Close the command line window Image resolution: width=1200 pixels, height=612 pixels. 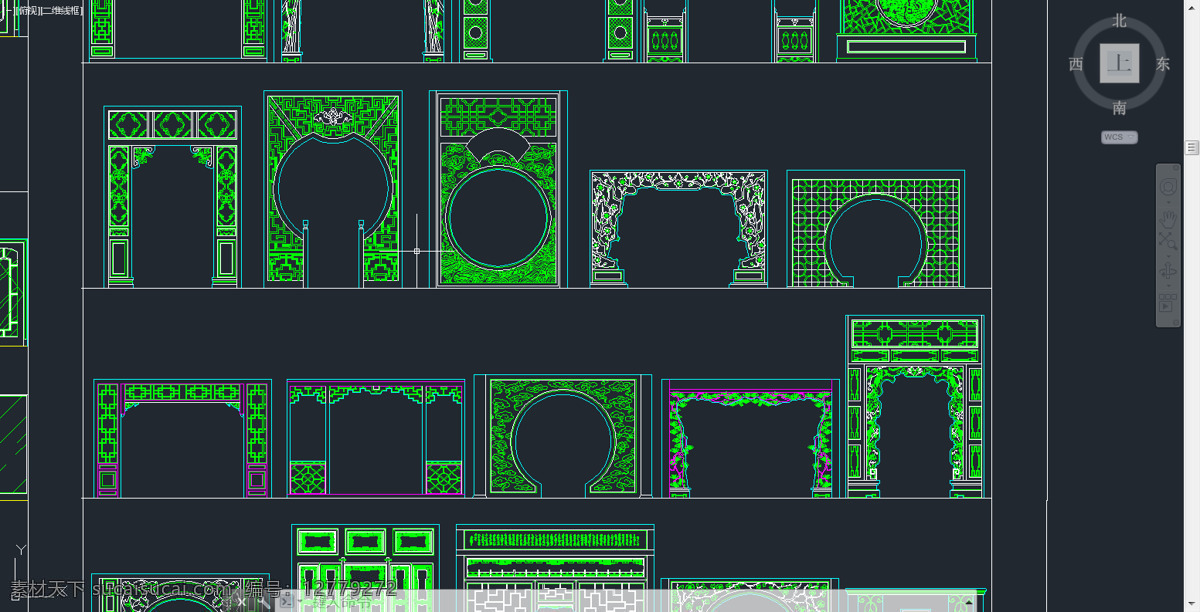241,602
